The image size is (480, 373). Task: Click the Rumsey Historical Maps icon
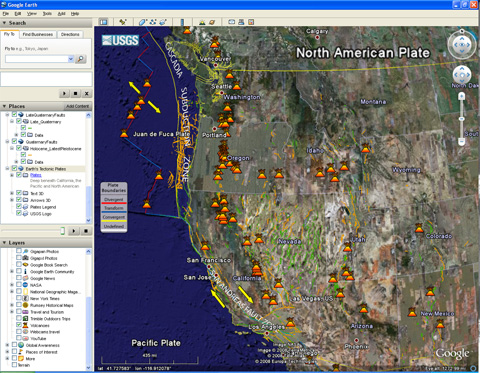pos(25,305)
